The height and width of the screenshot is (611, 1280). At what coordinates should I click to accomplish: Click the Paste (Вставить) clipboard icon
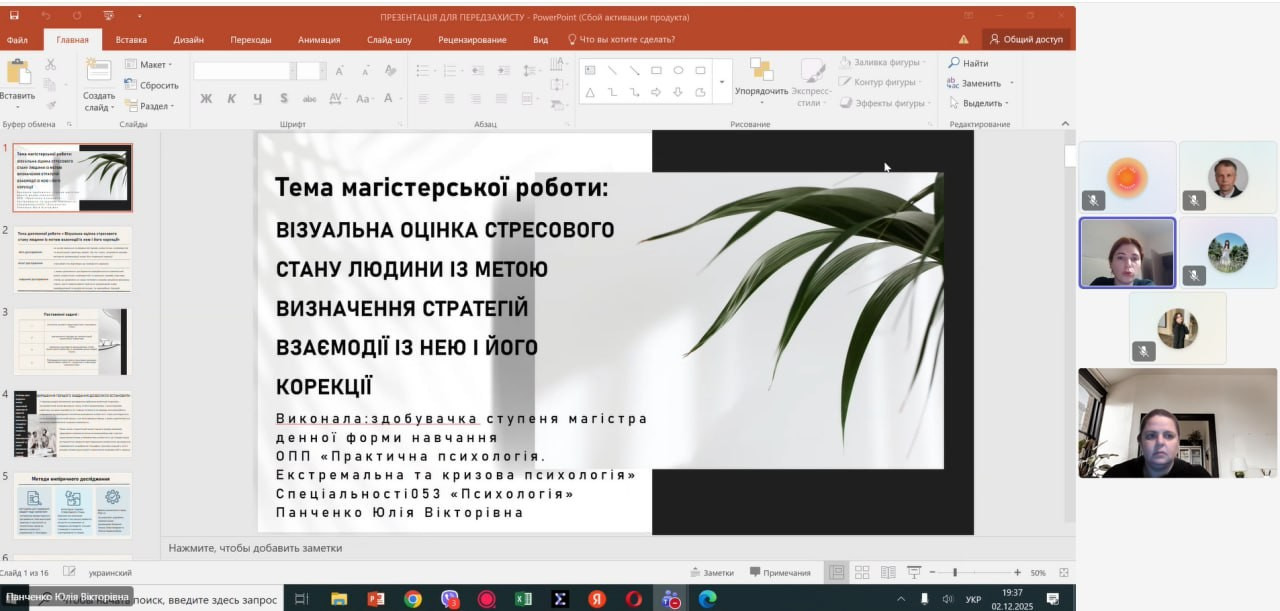[x=17, y=72]
